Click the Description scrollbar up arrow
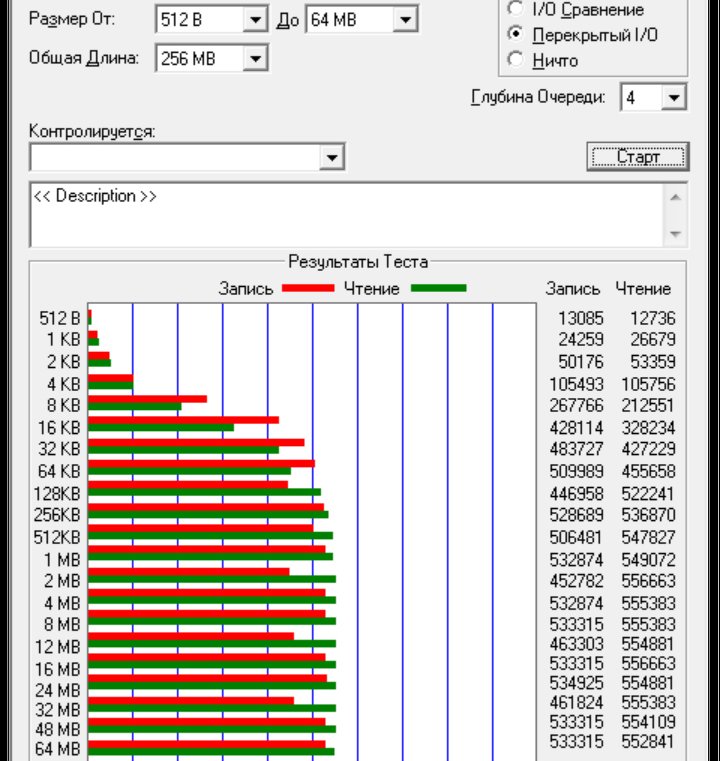720x761 pixels. tap(675, 197)
